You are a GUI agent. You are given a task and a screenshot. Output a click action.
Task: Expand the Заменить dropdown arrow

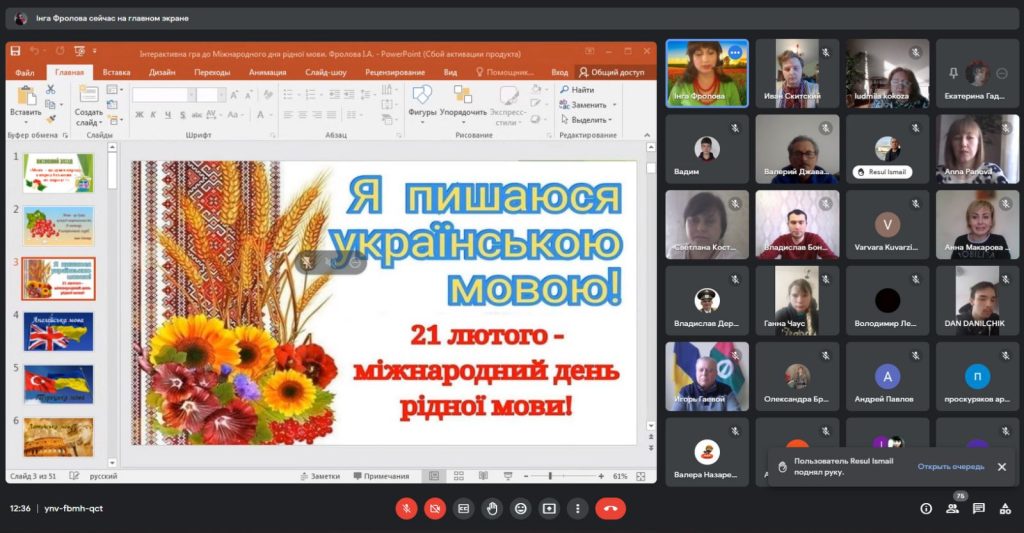point(613,105)
